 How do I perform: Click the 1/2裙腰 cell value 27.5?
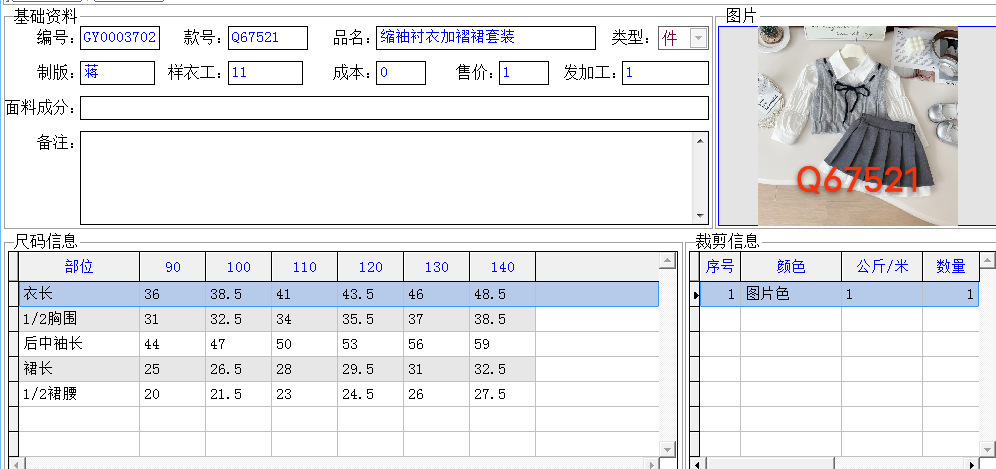coord(503,394)
